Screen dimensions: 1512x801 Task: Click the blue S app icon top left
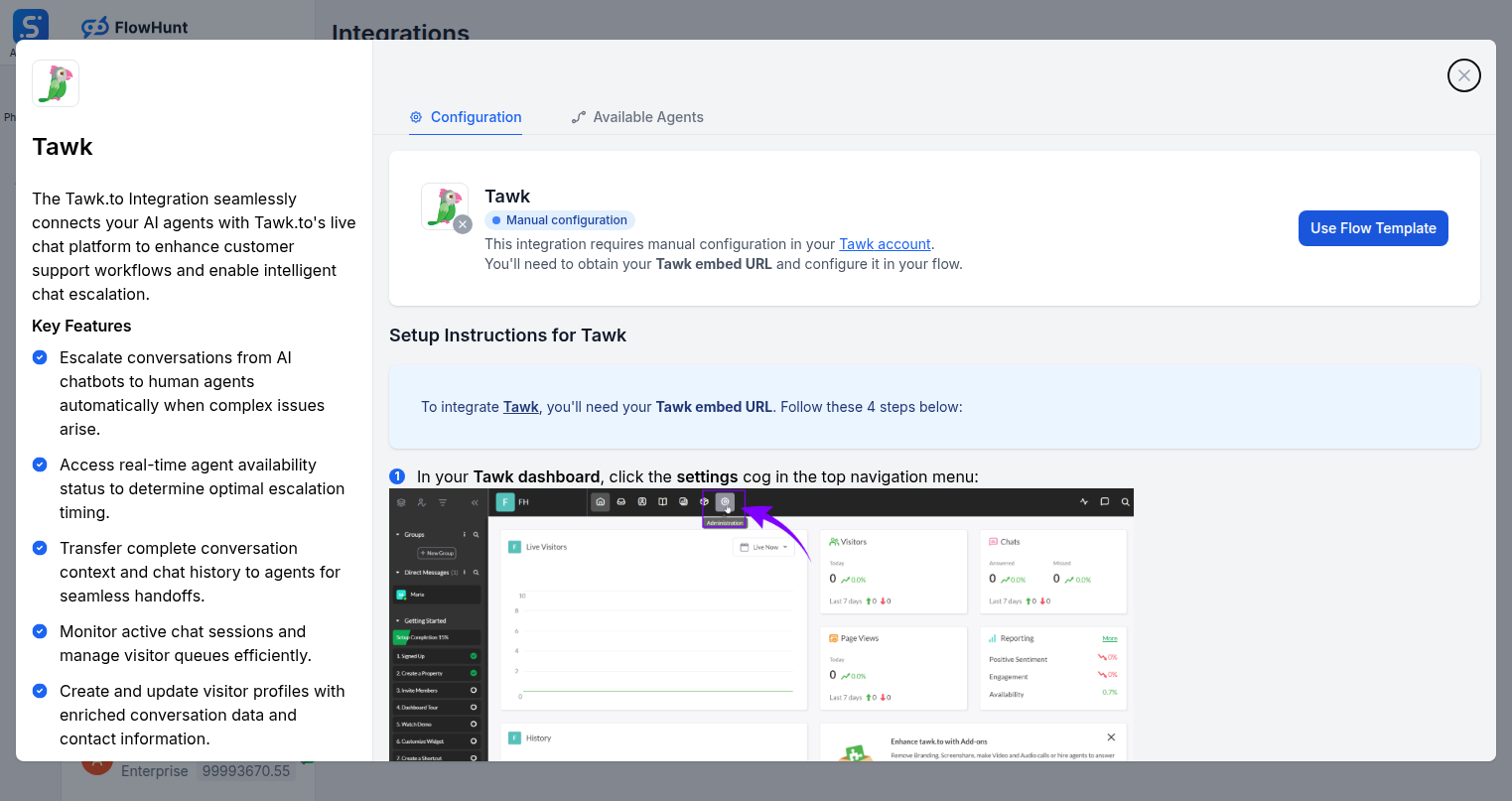(x=29, y=26)
